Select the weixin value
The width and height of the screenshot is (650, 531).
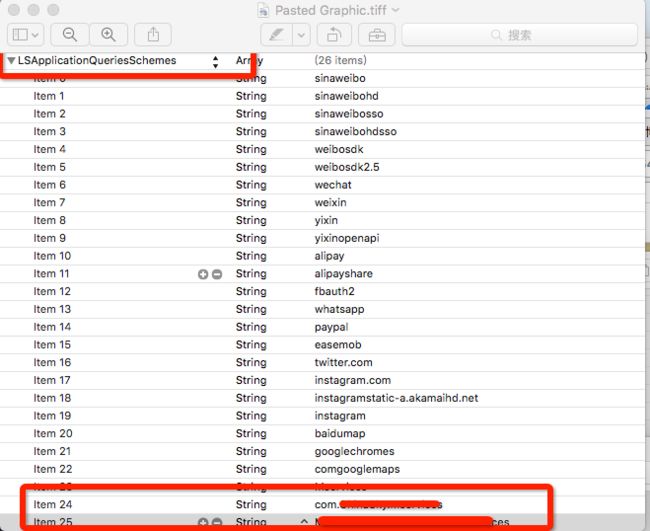coord(330,203)
